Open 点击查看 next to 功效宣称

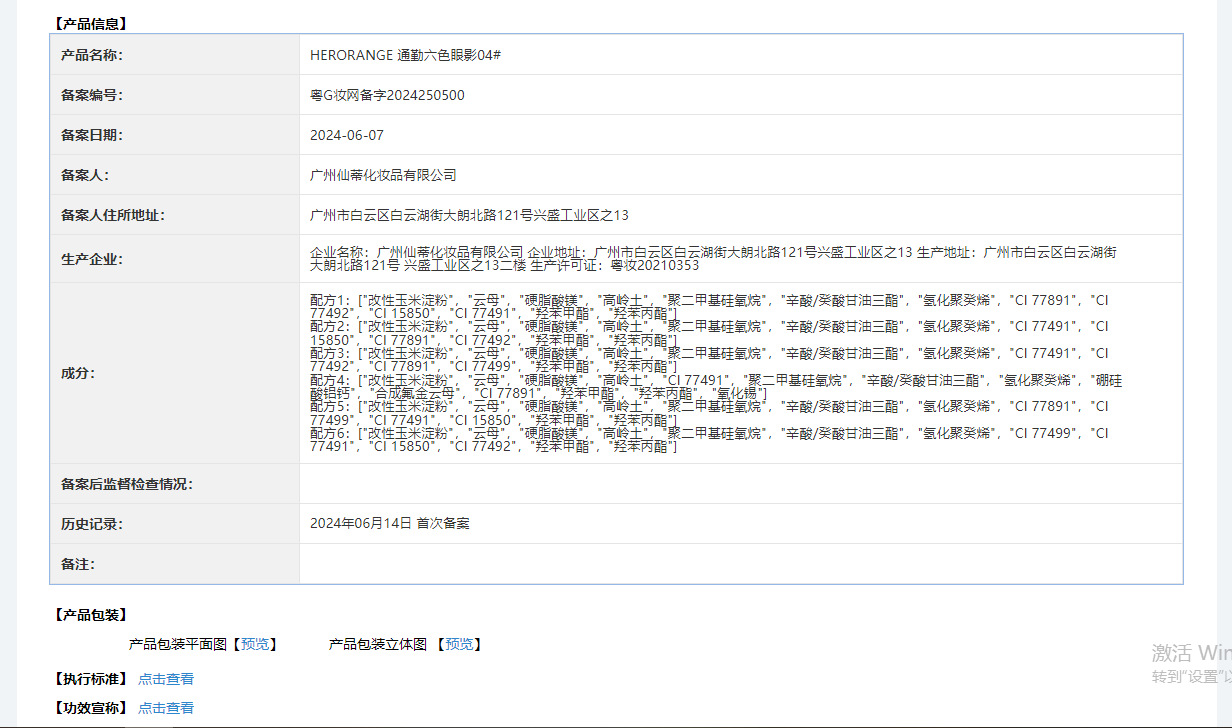click(x=166, y=708)
